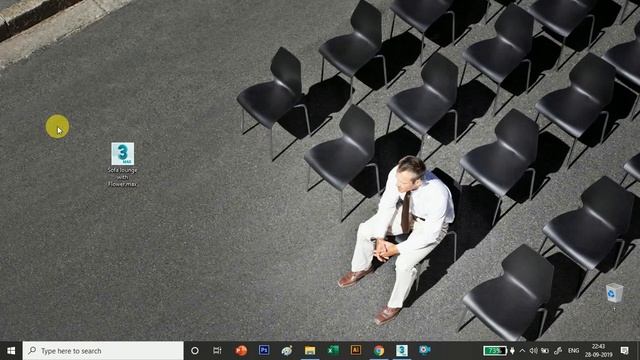Image resolution: width=640 pixels, height=360 pixels.
Task: Open the Action Center notifications
Action: (624, 351)
